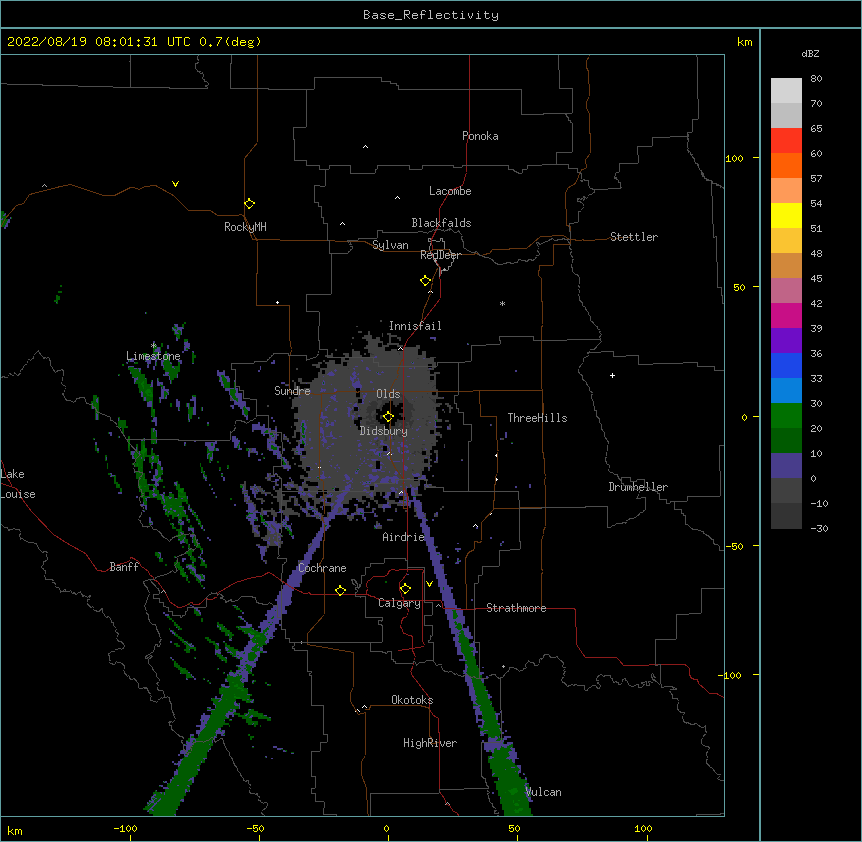Click the Olds city label

click(x=388, y=394)
